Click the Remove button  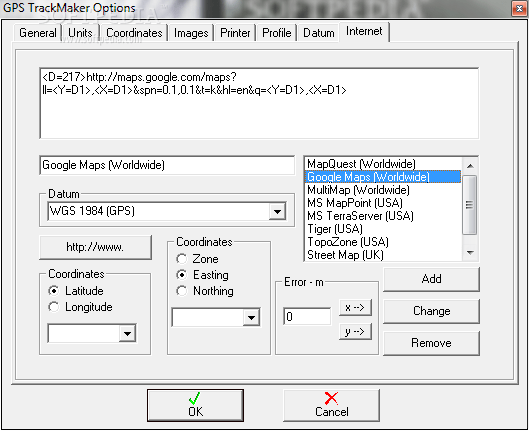[431, 343]
